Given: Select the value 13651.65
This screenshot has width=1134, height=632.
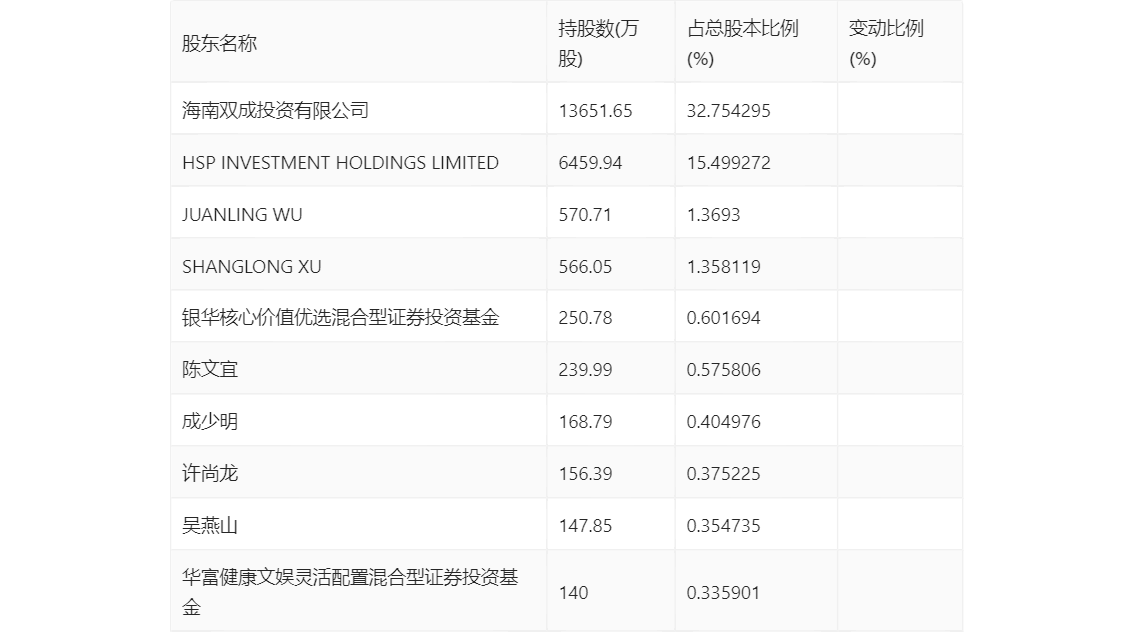Looking at the screenshot, I should (x=595, y=111).
